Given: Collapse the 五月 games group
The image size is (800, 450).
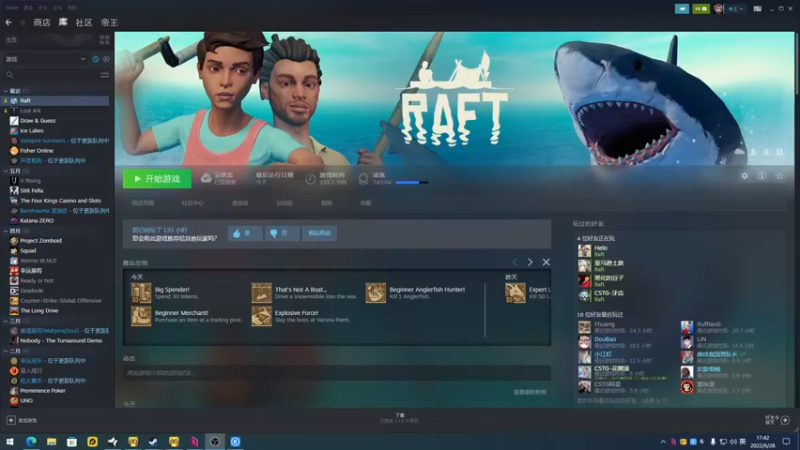Looking at the screenshot, I should click(6, 171).
